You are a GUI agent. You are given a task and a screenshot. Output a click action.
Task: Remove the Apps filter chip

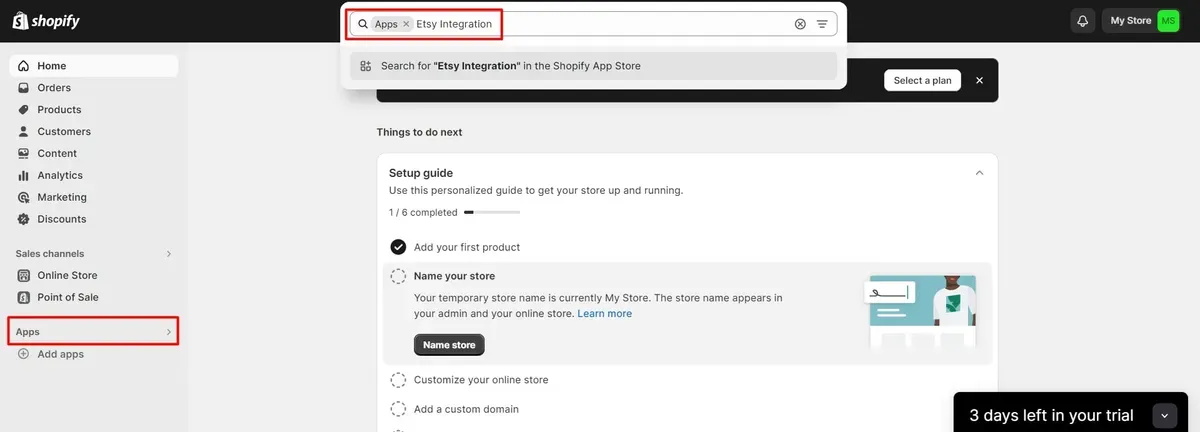point(406,24)
